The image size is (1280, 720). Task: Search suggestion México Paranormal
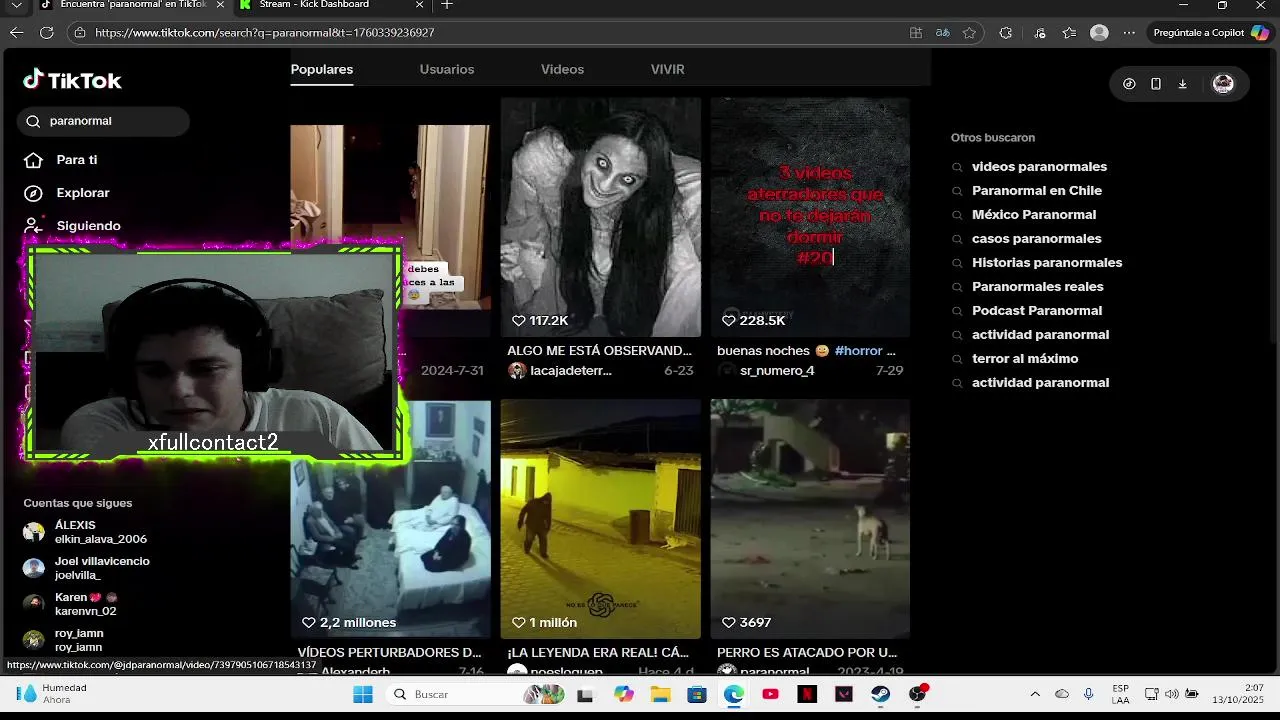click(1033, 215)
